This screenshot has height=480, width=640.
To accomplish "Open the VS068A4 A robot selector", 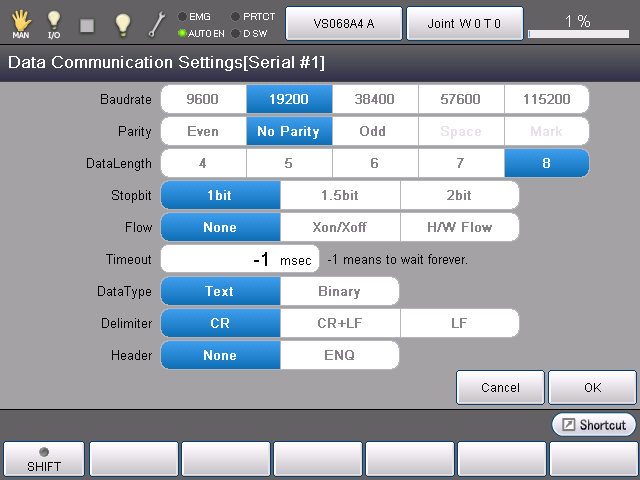I will (343, 23).
